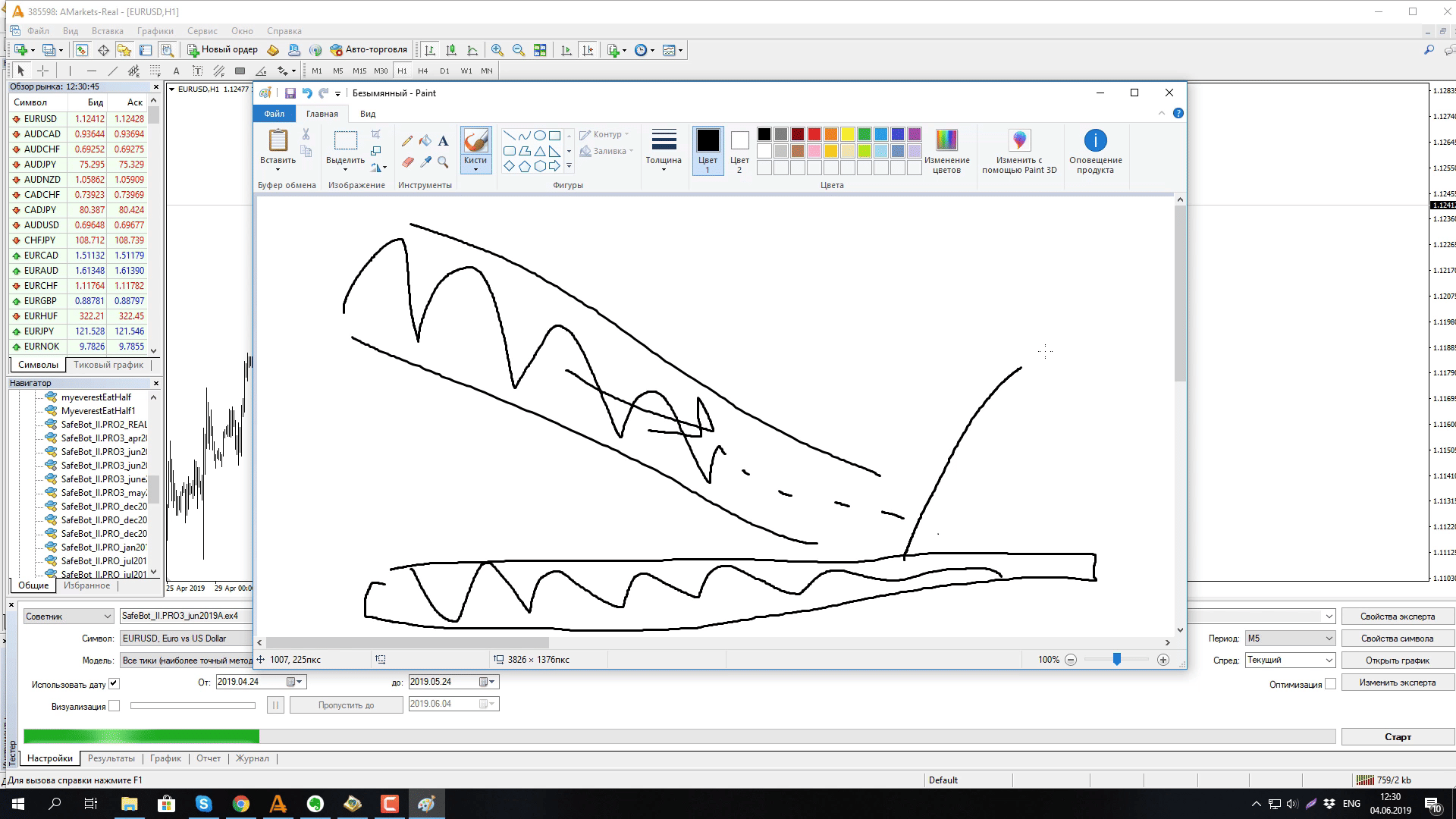Click the Zoom Out icon in MetaTrader toolbar

[x=519, y=50]
